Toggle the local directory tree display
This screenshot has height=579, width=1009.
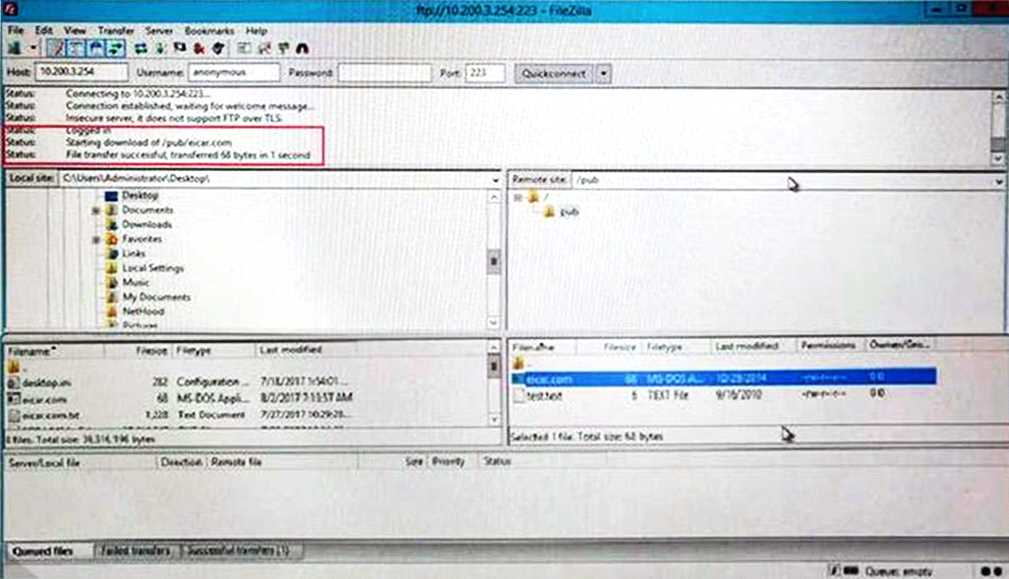(x=76, y=48)
